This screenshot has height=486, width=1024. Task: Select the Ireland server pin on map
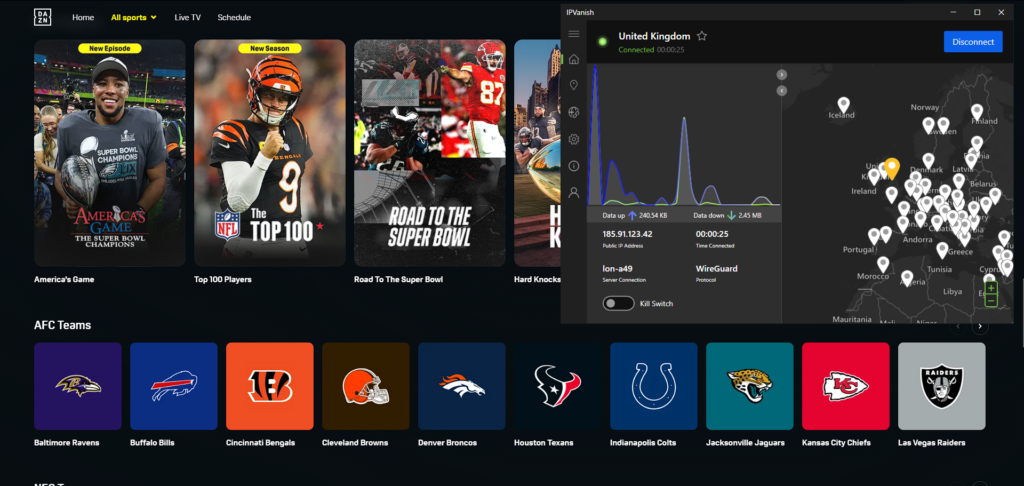[x=874, y=176]
